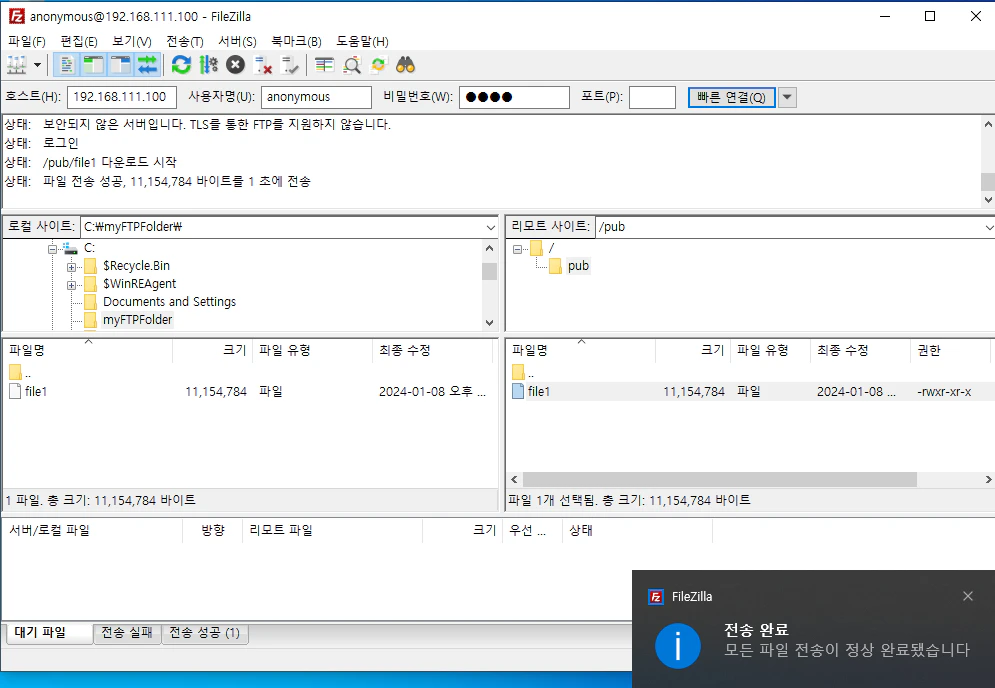Screen dimensions: 995x688
Task: Click the 전송 완료 notification info icon
Action: (x=678, y=645)
